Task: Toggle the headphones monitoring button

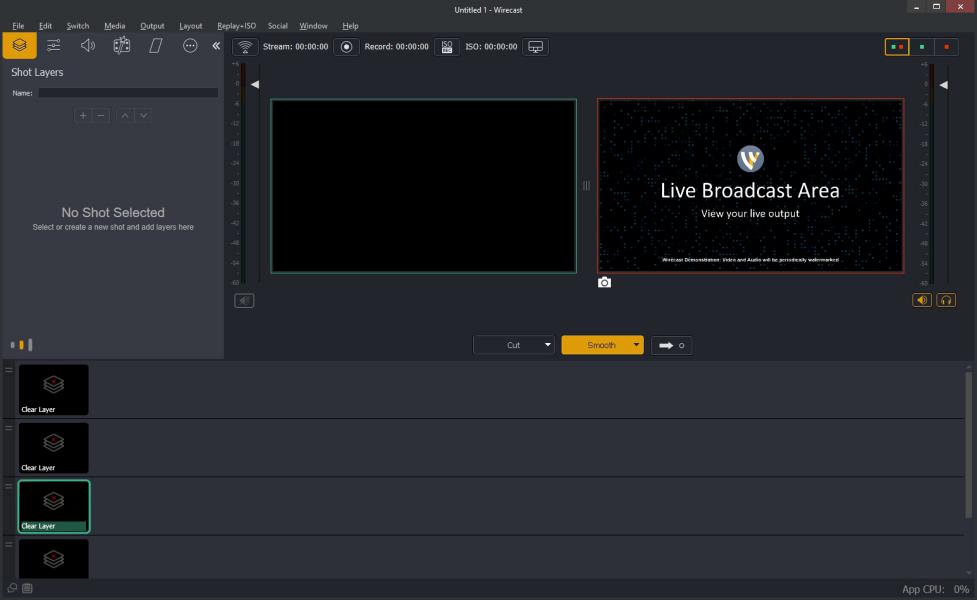Action: (946, 300)
